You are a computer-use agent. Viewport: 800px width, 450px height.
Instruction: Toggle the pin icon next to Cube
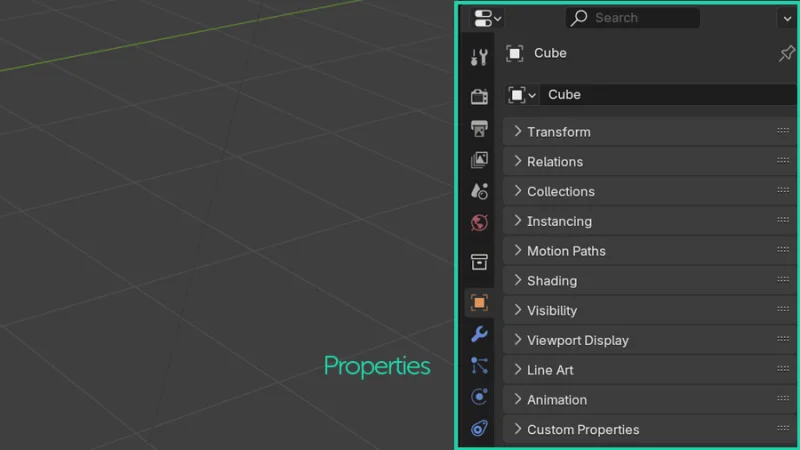(787, 53)
